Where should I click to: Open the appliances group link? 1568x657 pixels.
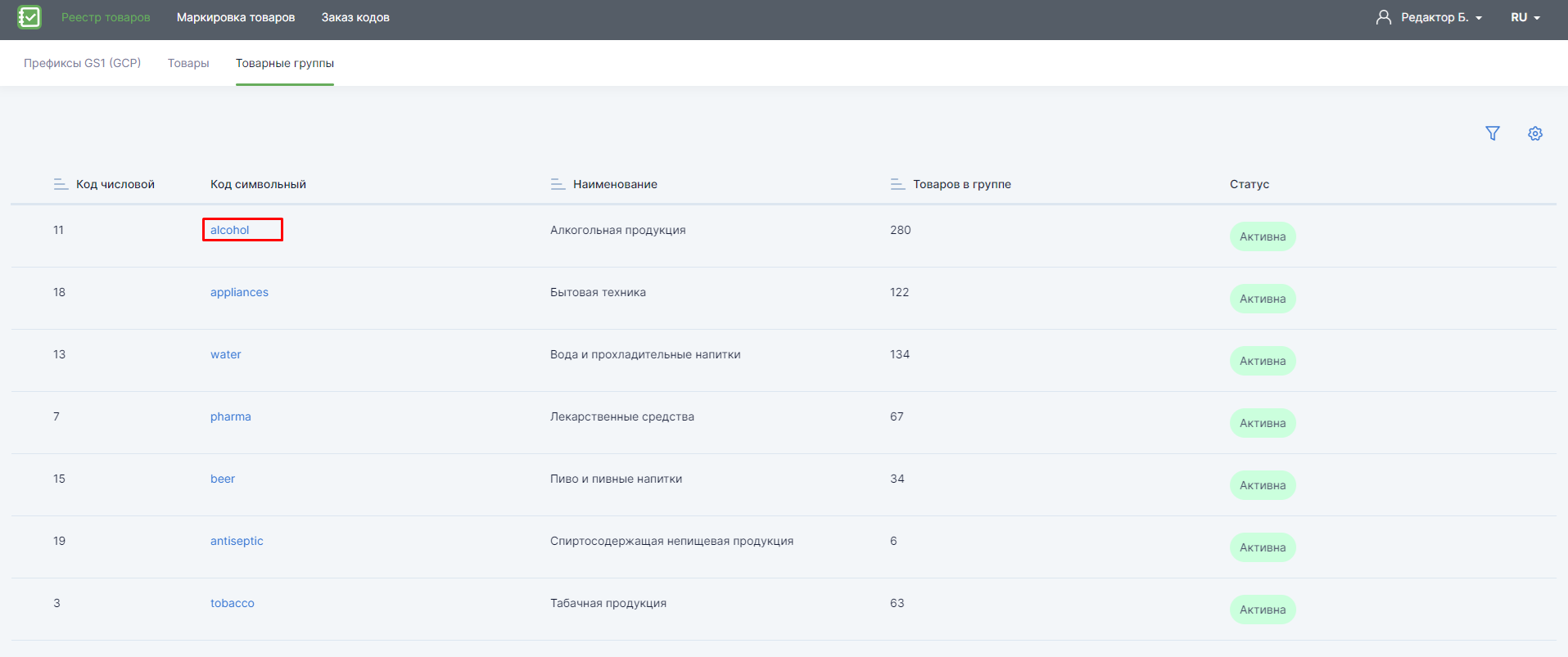coord(239,292)
